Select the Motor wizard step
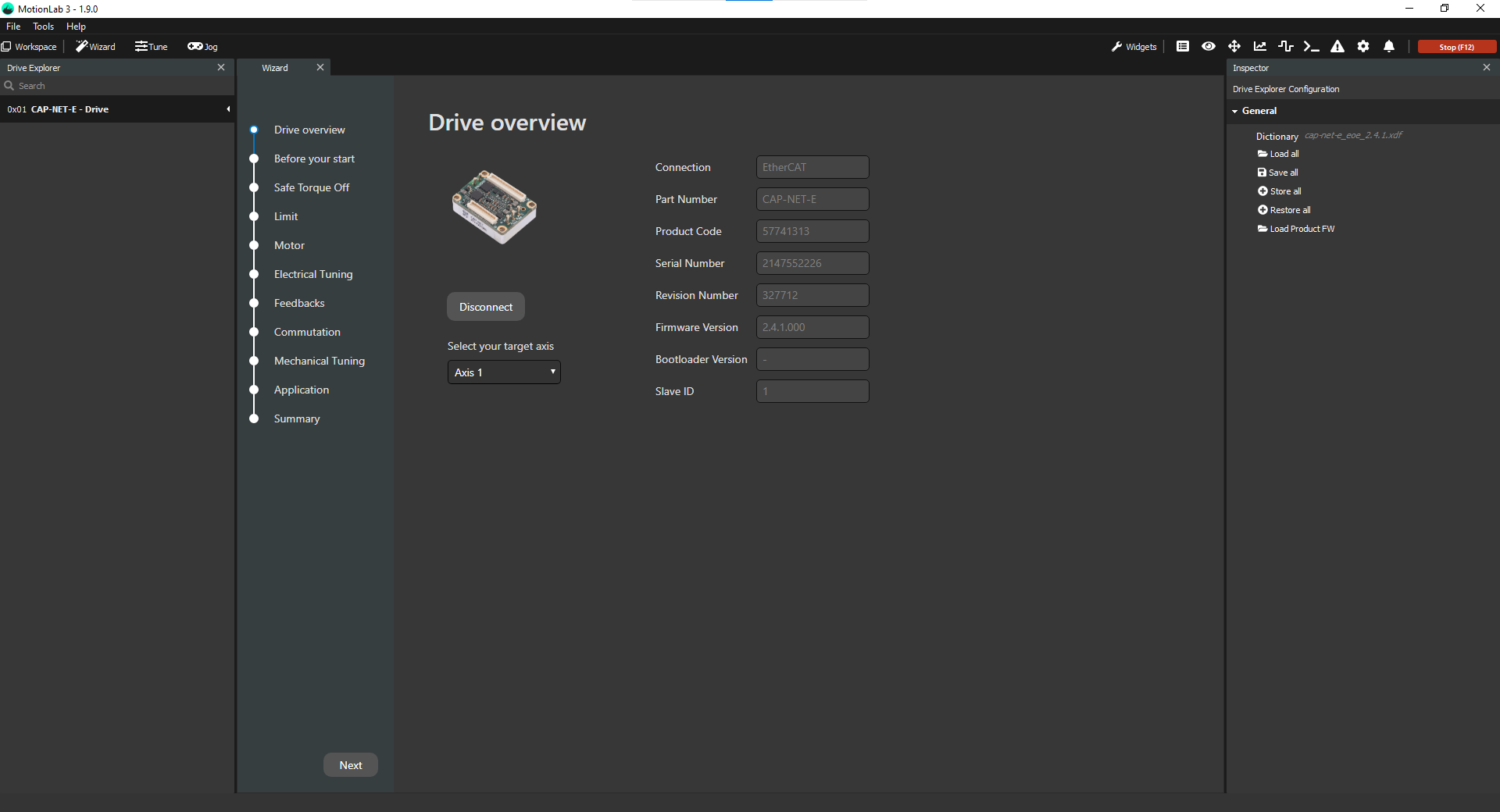 point(289,245)
